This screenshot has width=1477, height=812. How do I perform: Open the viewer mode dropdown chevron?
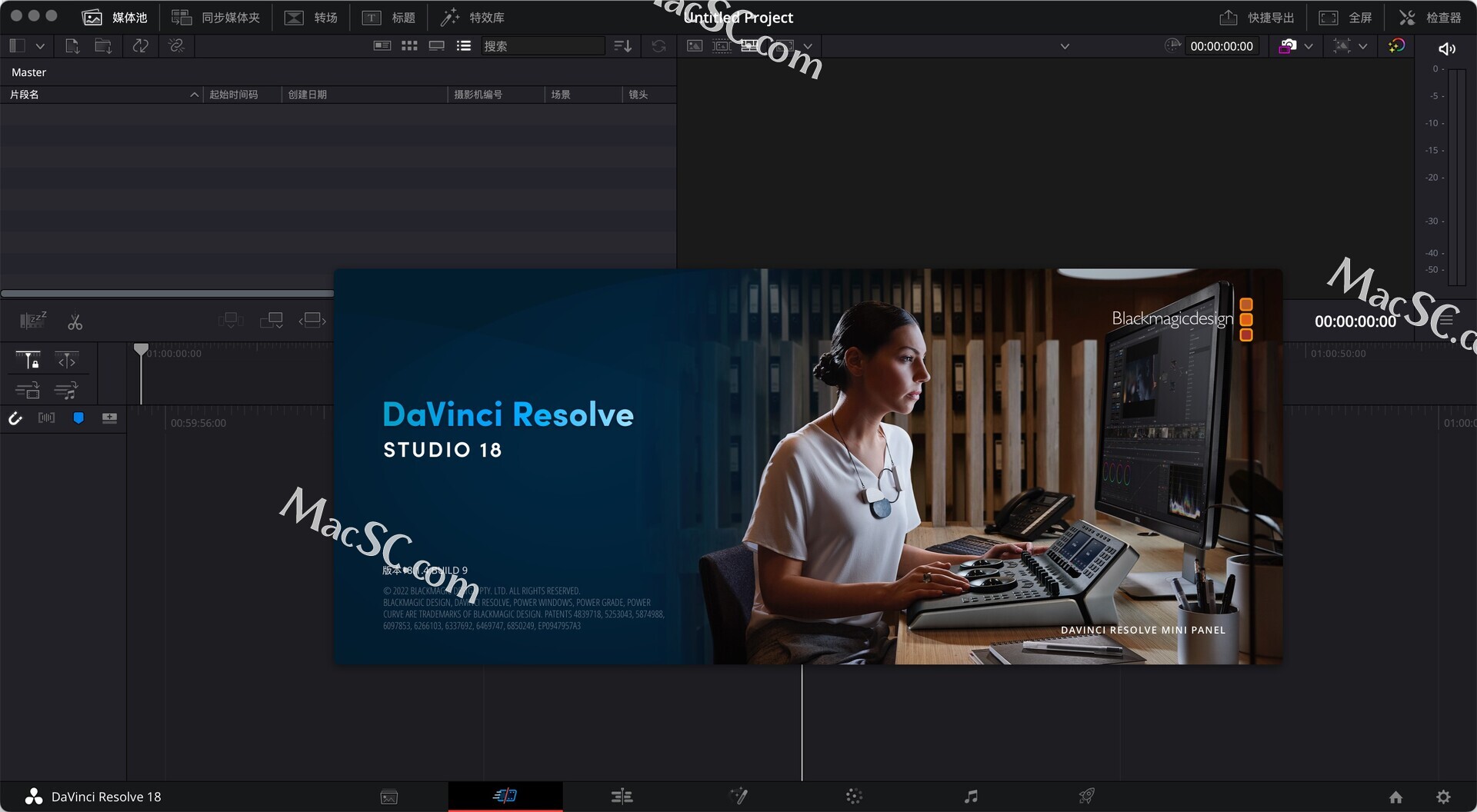[808, 46]
